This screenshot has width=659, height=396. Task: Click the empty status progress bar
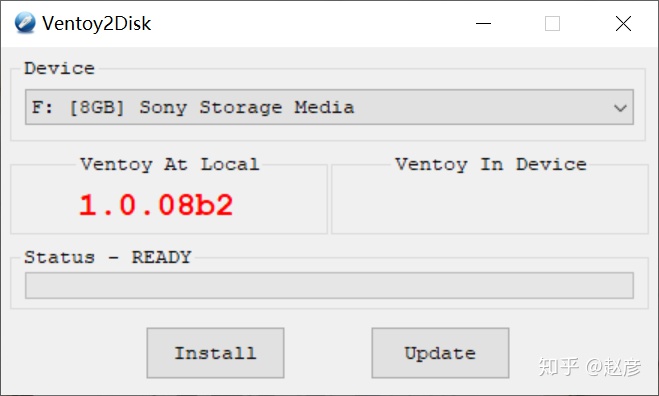tap(329, 285)
